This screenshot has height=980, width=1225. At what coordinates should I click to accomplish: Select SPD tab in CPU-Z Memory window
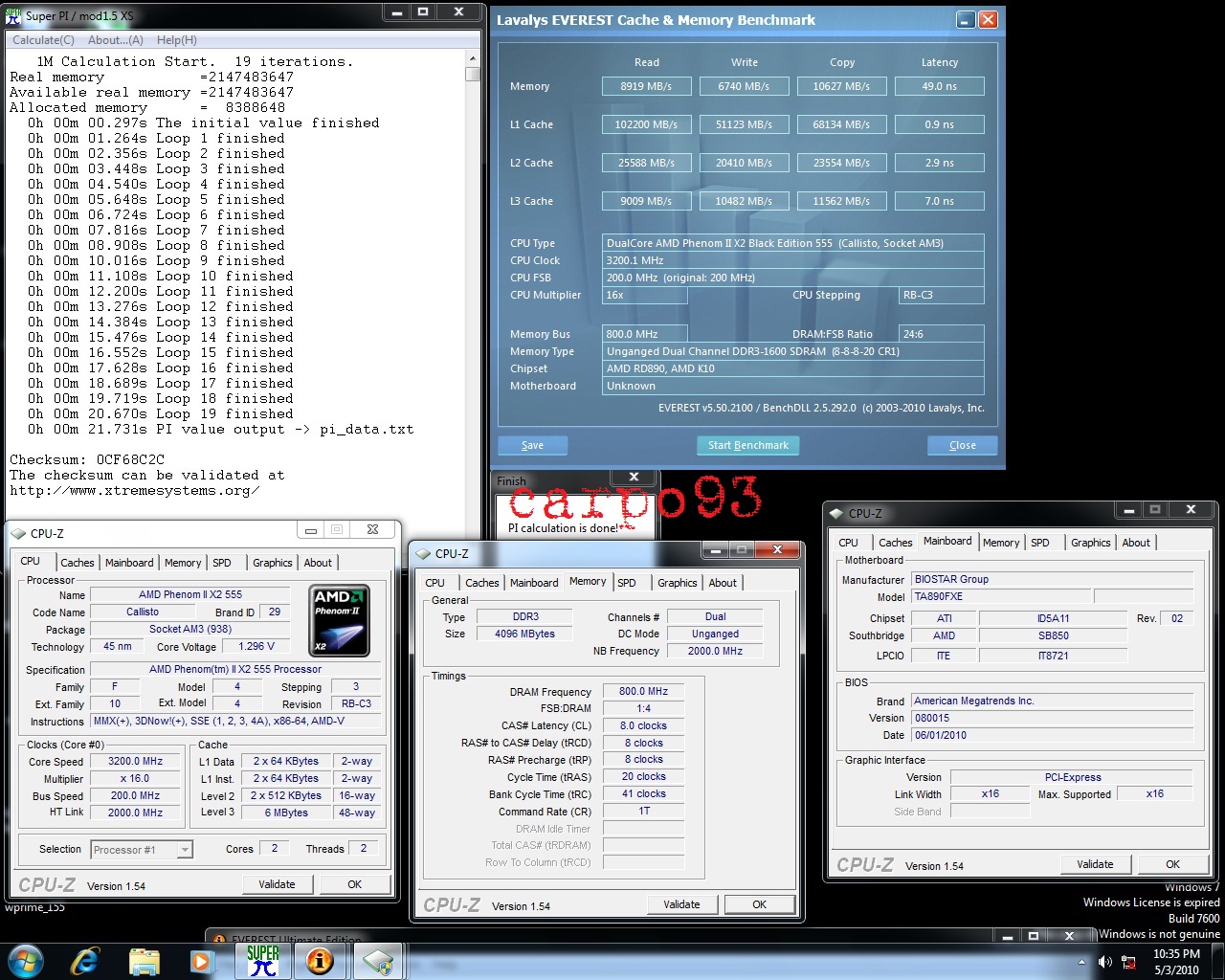point(627,583)
